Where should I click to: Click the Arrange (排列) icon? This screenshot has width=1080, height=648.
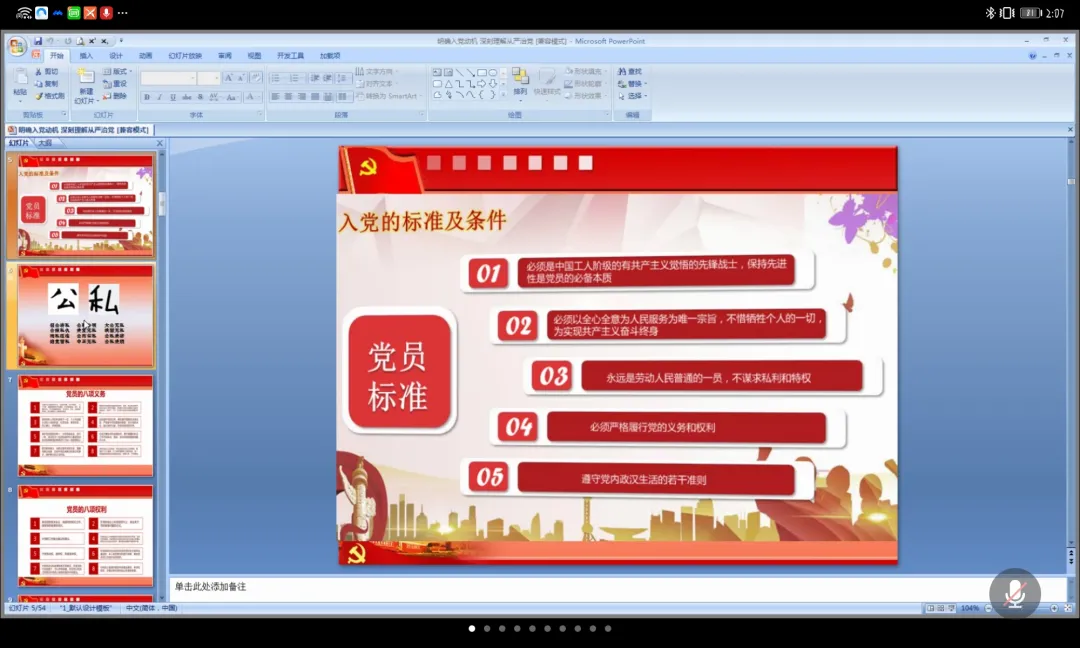[520, 78]
